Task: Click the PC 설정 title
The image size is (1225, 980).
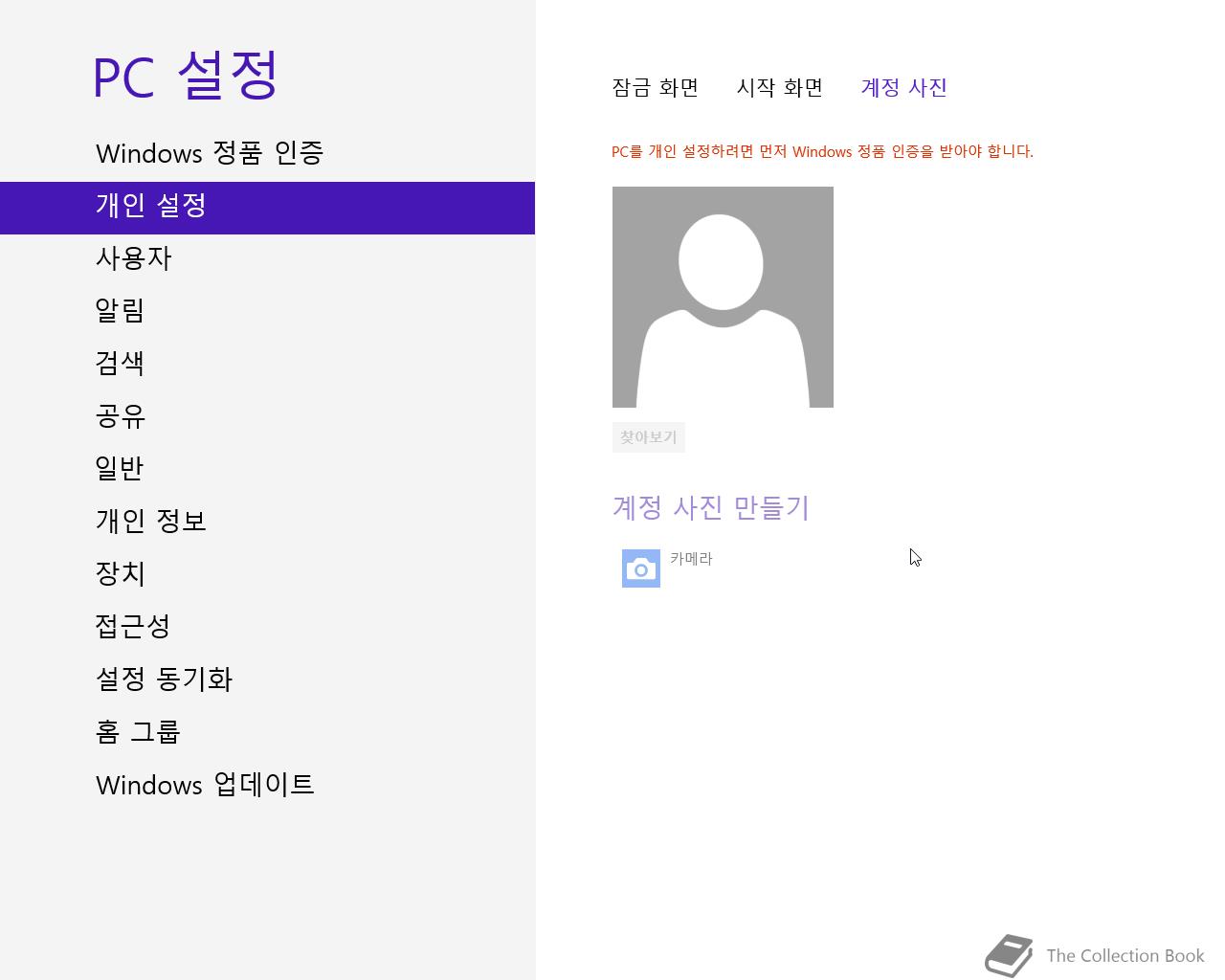Action: click(186, 76)
